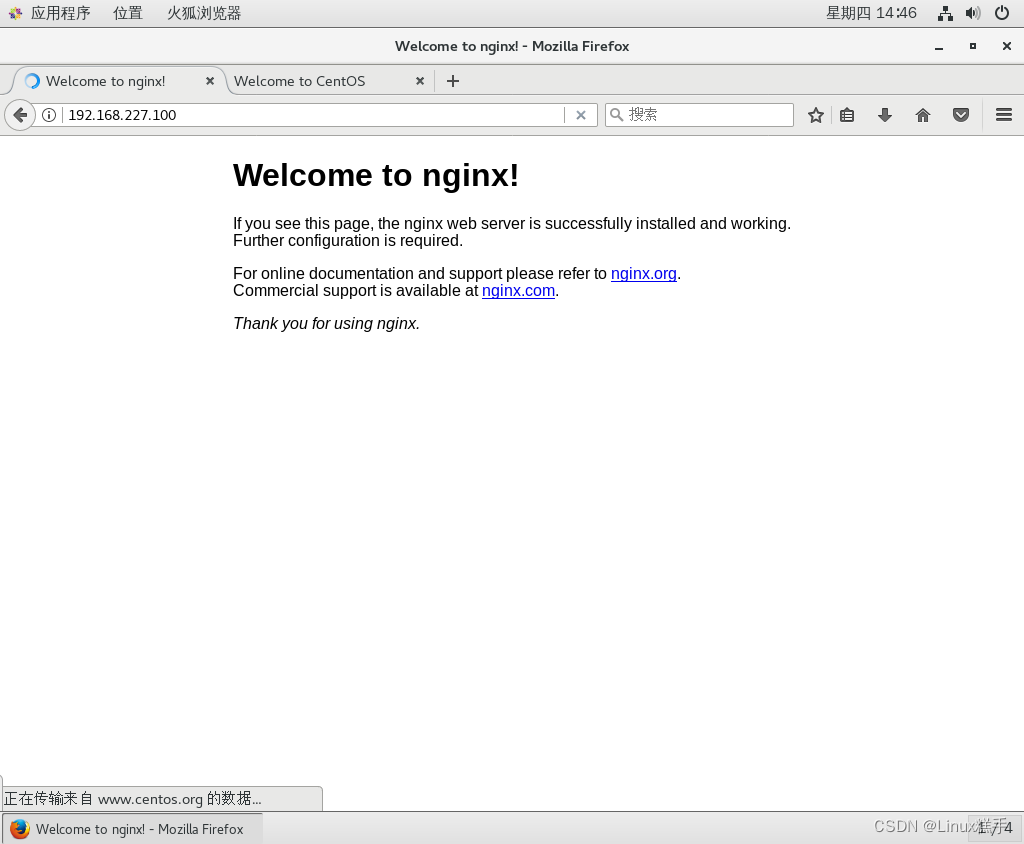
Task: Show the downloads arrow icon
Action: pyautogui.click(x=884, y=114)
